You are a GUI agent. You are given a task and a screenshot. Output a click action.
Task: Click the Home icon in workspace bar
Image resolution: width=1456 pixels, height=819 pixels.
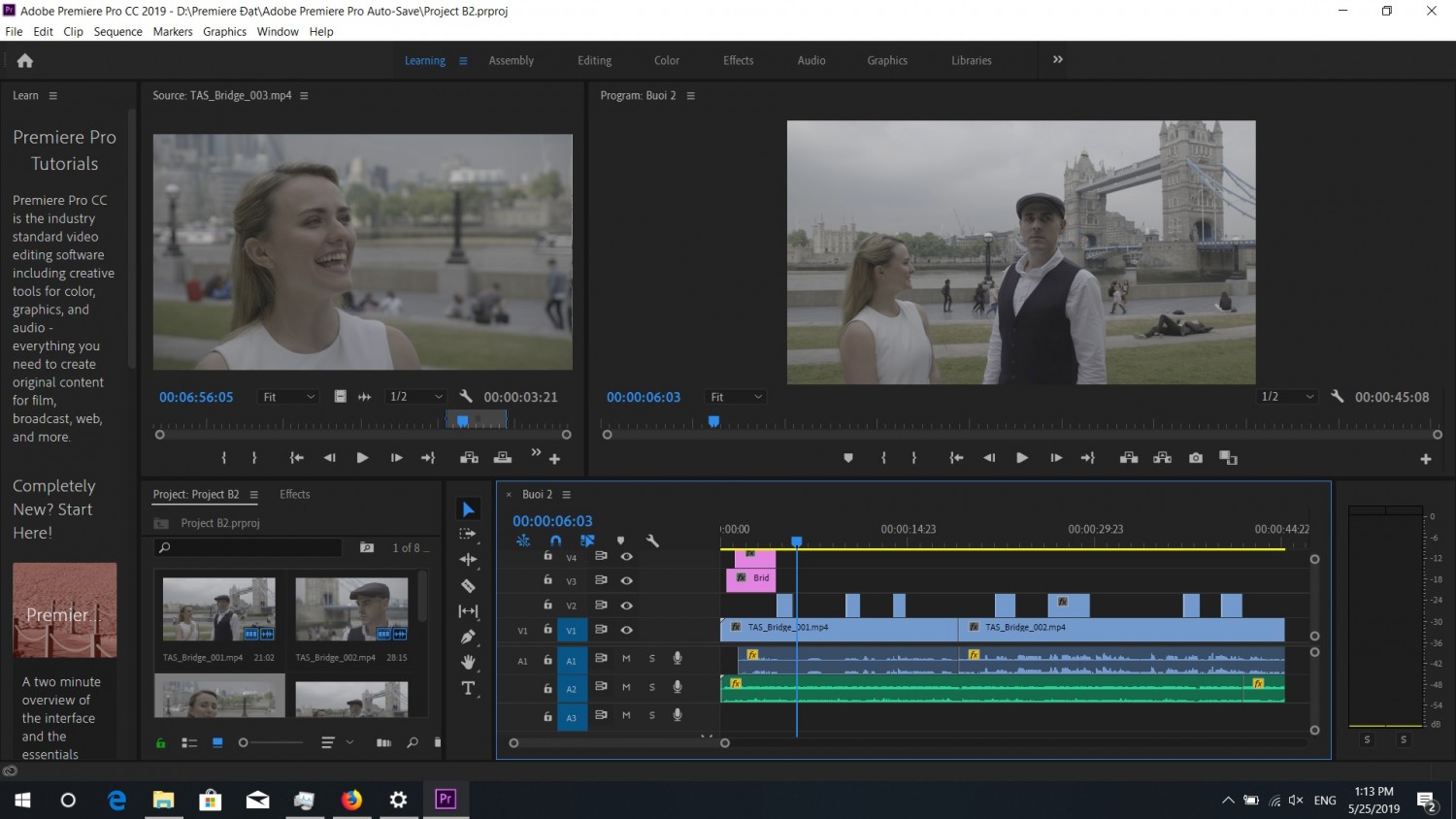(25, 60)
